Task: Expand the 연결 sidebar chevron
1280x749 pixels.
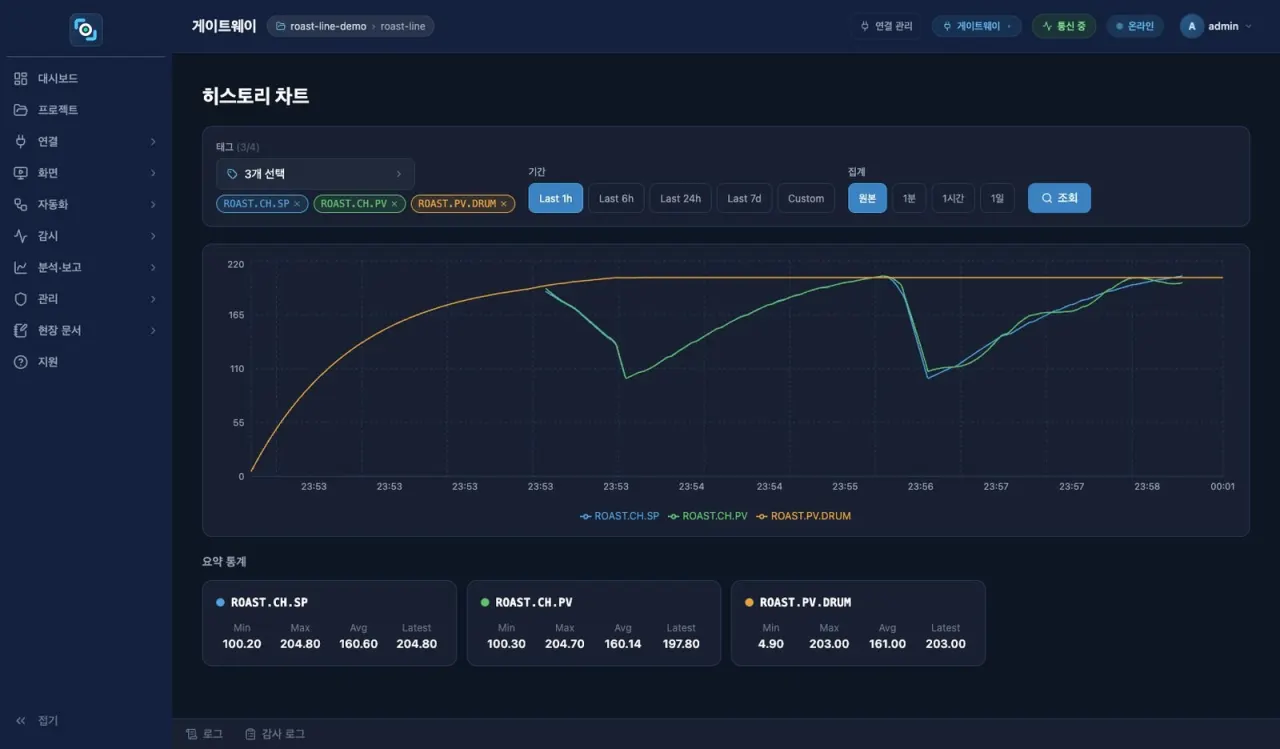Action: click(x=153, y=142)
